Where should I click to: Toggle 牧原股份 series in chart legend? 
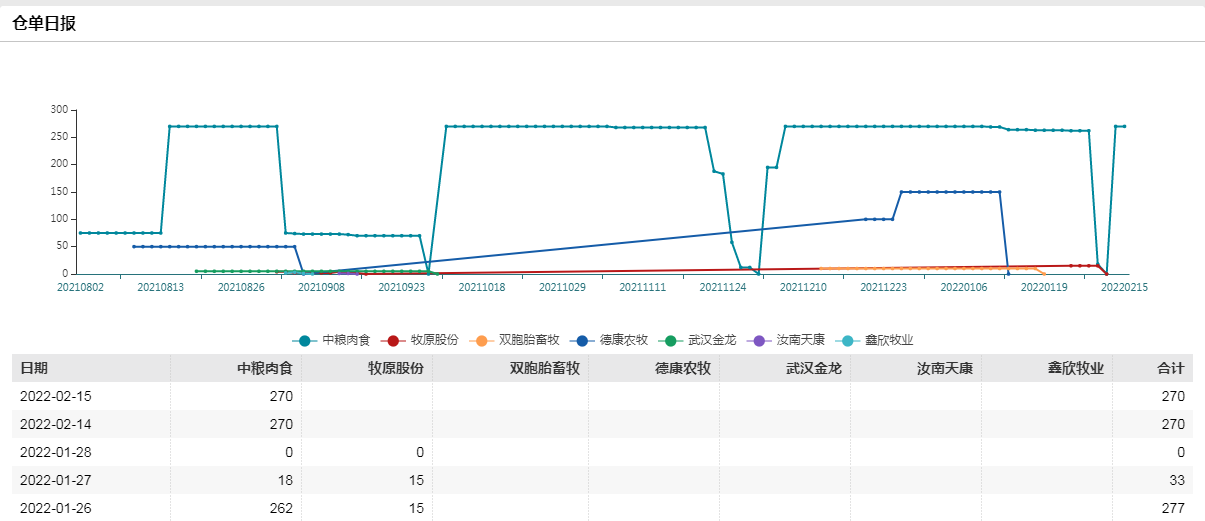419,340
